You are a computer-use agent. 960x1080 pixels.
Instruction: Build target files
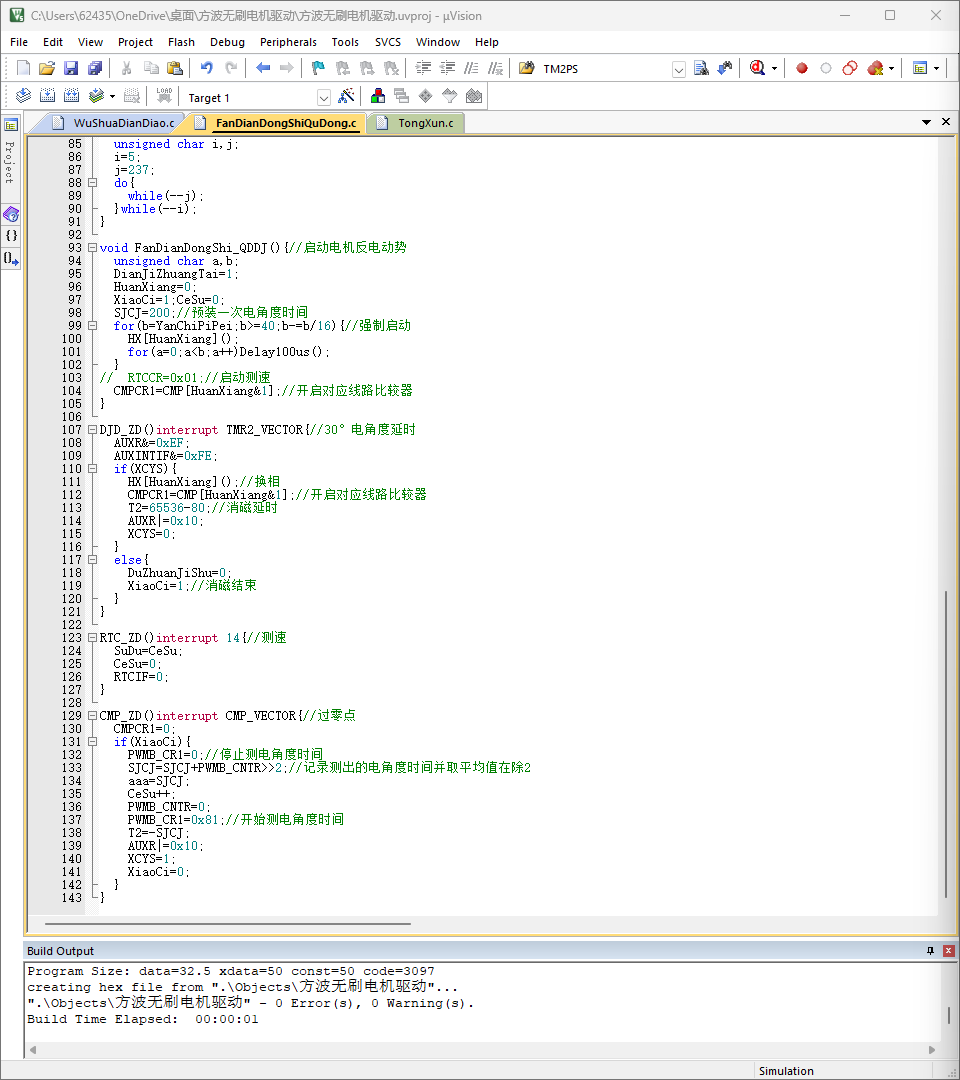48,96
